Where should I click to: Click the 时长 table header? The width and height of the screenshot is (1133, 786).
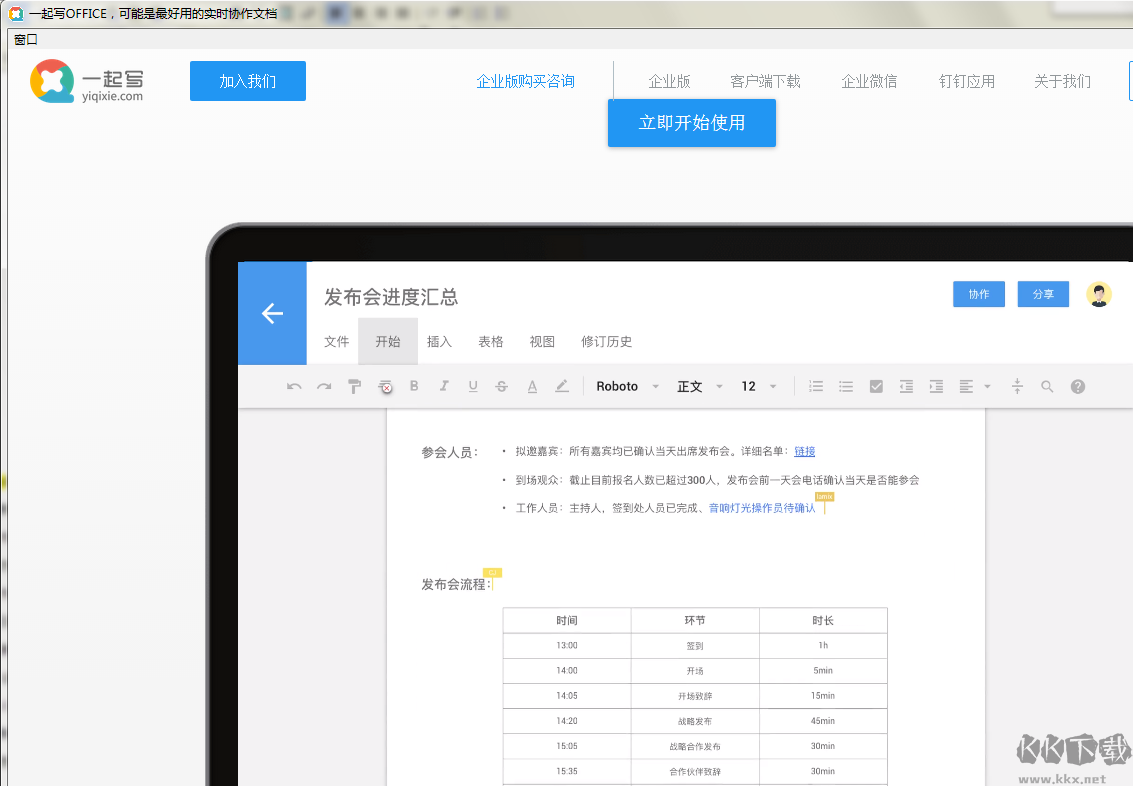[x=822, y=621]
